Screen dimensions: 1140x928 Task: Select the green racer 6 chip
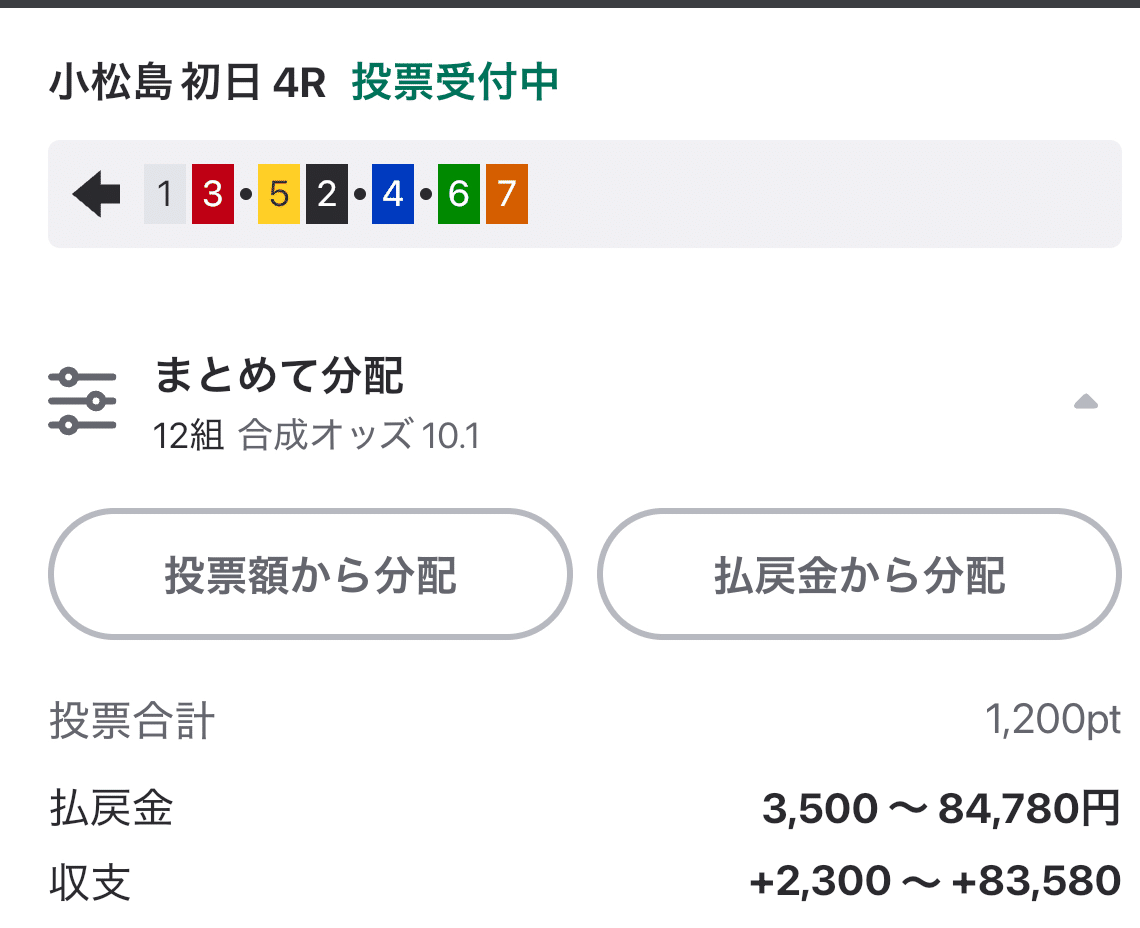(457, 195)
